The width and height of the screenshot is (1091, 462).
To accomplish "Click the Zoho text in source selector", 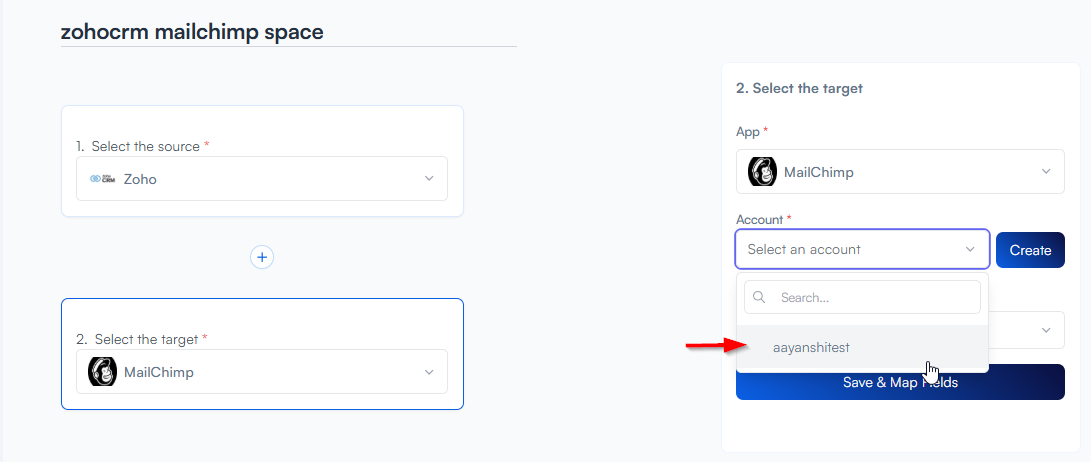I will click(140, 179).
